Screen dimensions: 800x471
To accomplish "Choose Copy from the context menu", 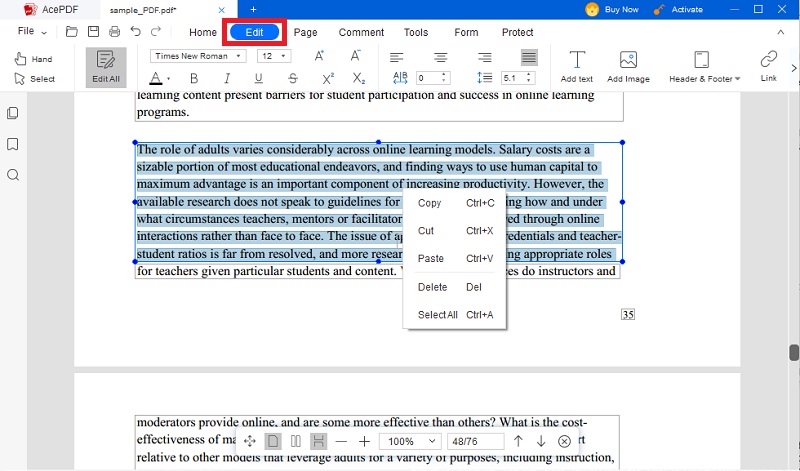I will [x=455, y=203].
